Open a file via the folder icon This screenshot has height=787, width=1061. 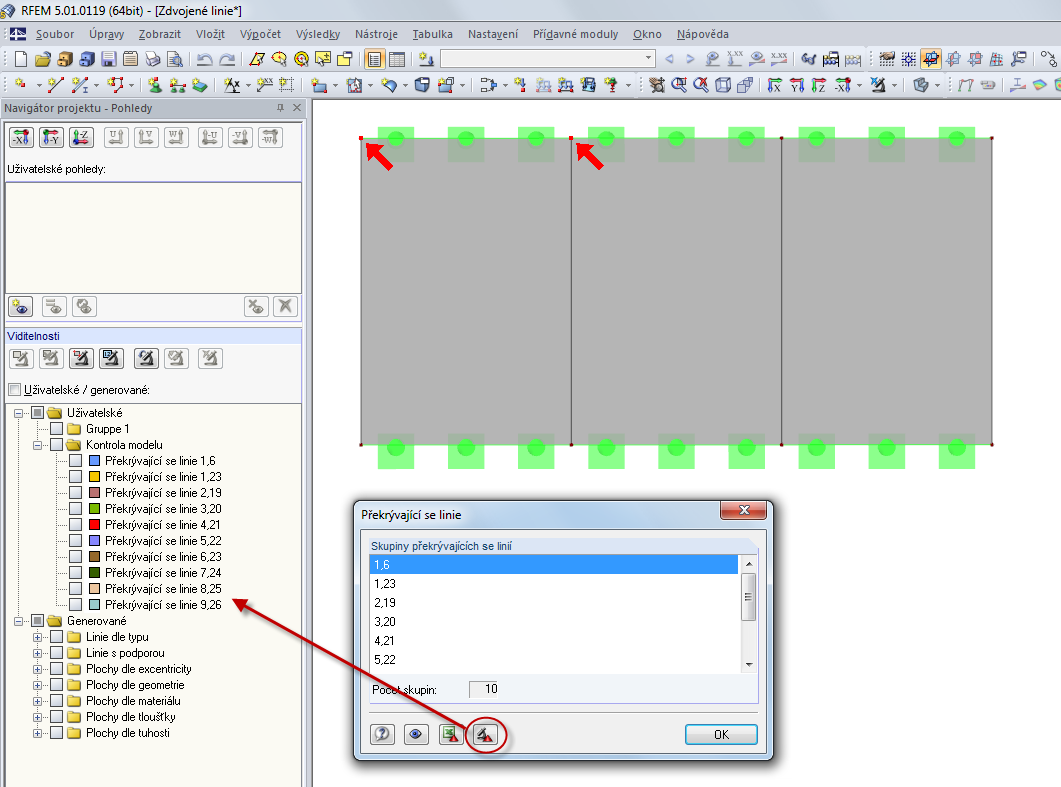coord(43,60)
